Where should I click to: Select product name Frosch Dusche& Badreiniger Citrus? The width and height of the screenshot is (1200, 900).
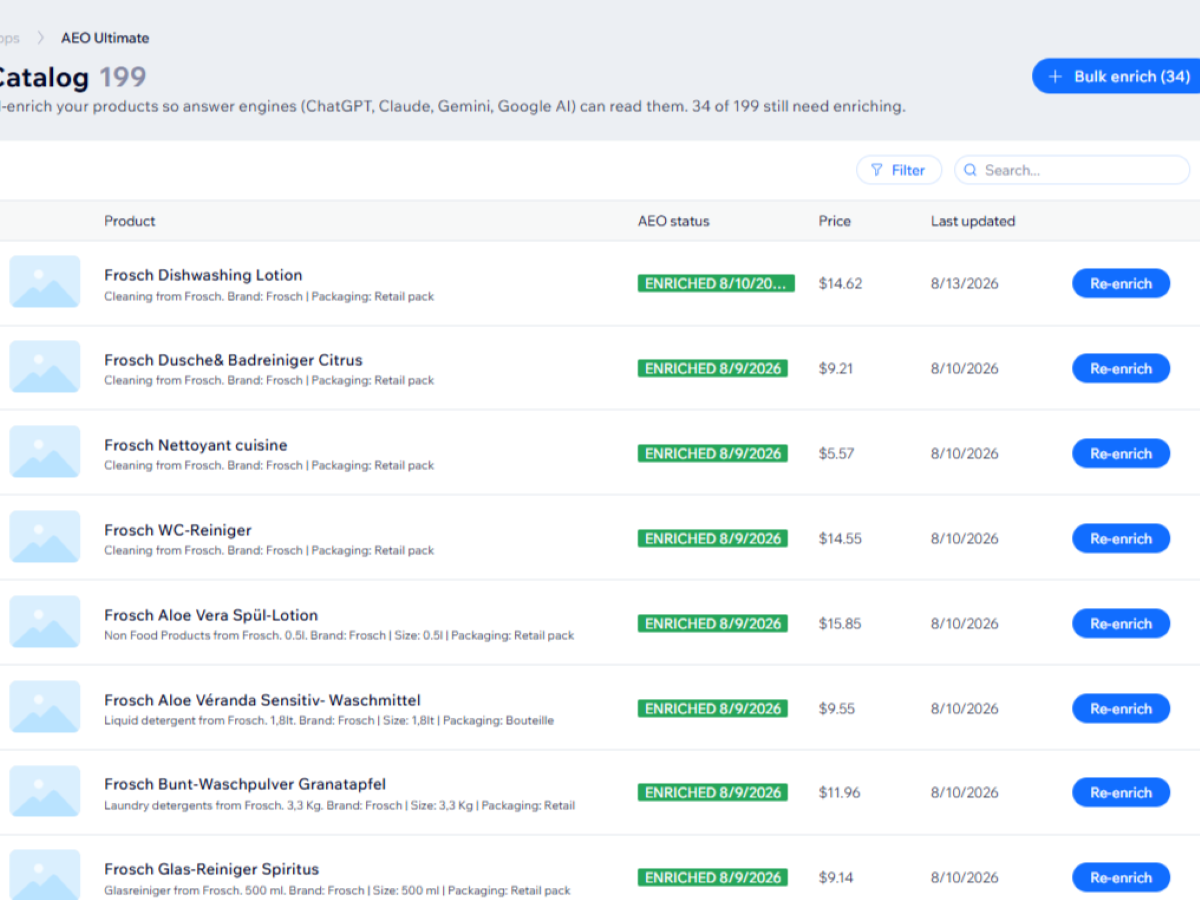[233, 360]
